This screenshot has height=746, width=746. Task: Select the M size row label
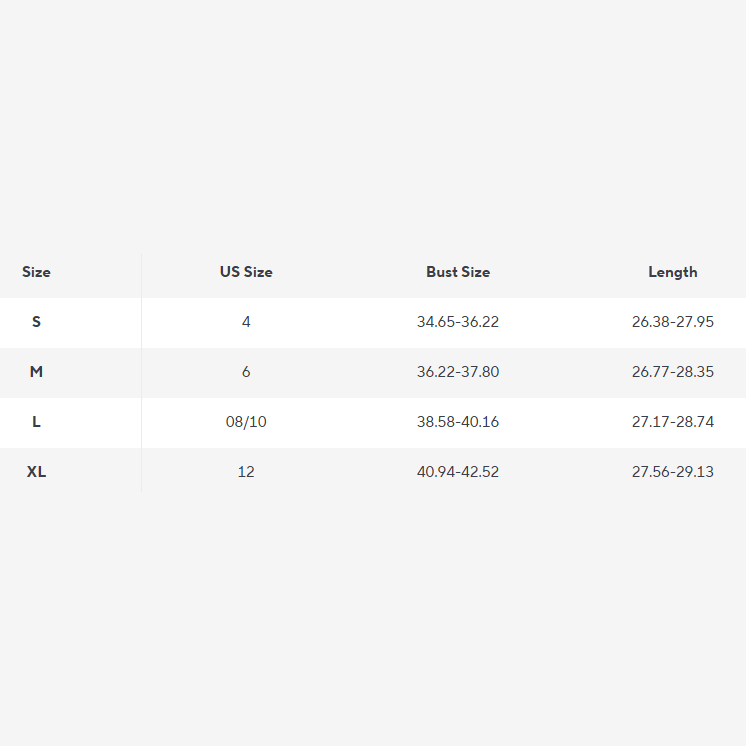(x=36, y=372)
